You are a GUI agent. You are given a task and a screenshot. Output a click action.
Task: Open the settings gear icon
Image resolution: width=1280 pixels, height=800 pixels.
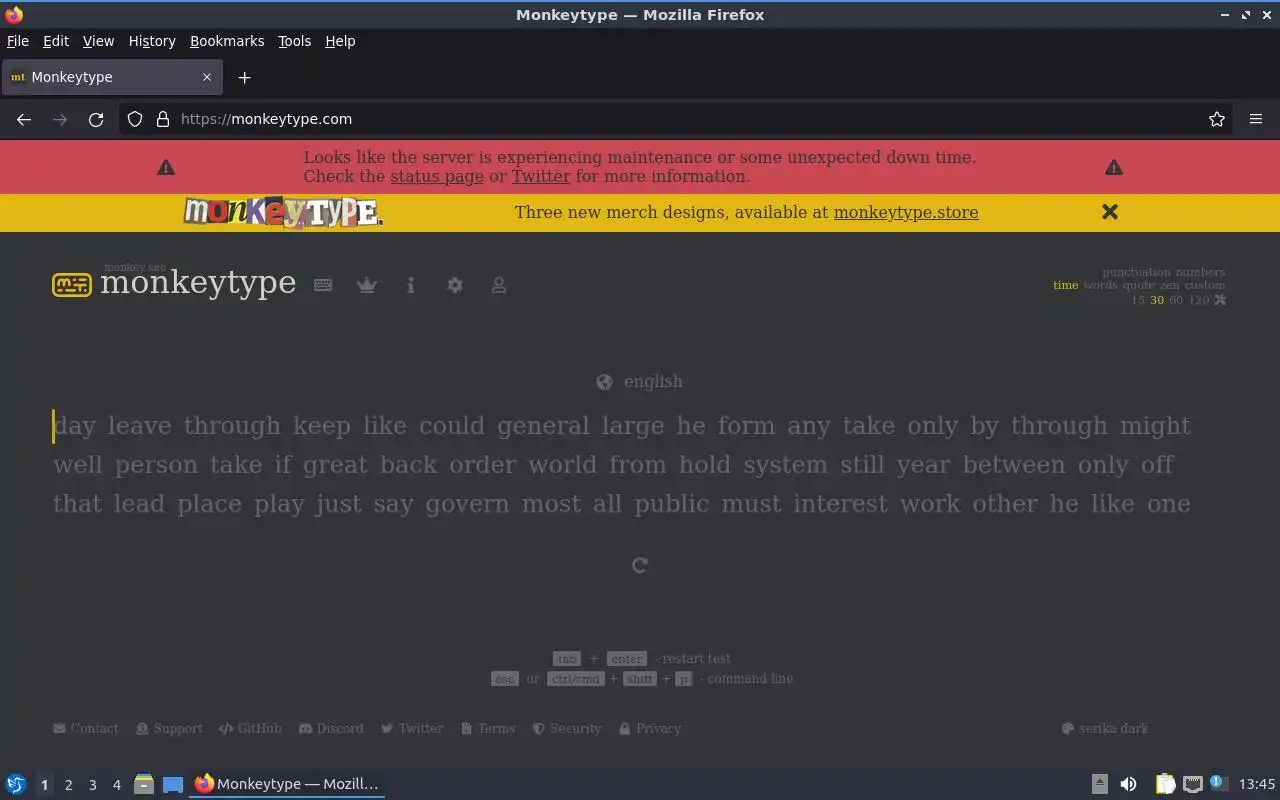point(455,285)
